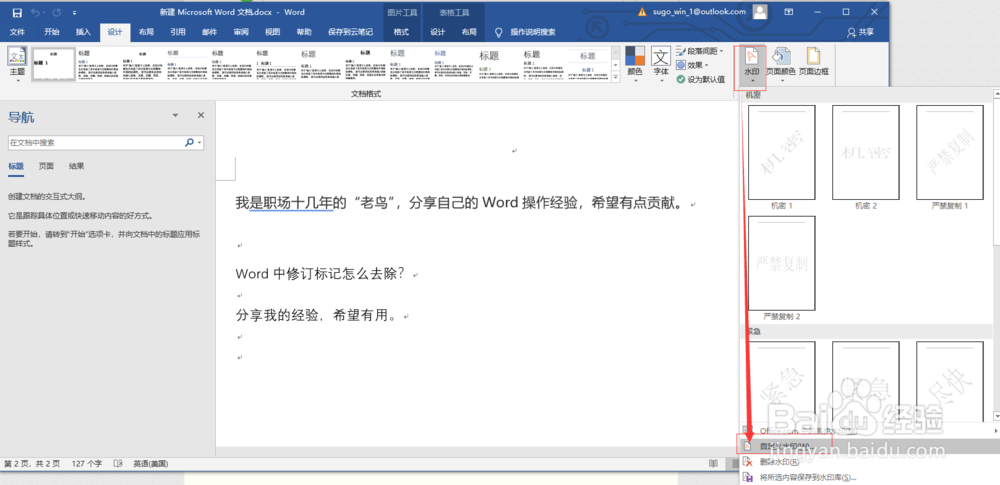Click the Ribbon Display Options icon
The height and width of the screenshot is (485, 1000).
(x=789, y=12)
